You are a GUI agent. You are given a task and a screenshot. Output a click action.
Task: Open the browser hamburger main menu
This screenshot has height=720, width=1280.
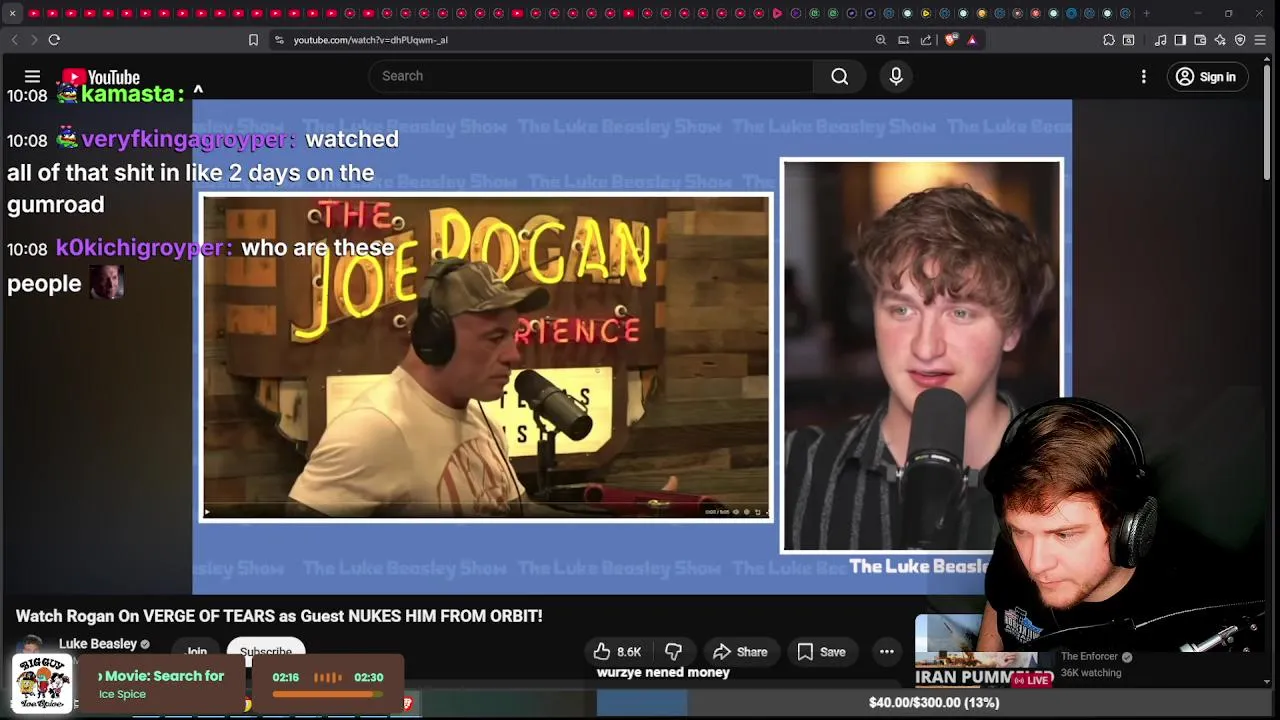pos(1261,40)
